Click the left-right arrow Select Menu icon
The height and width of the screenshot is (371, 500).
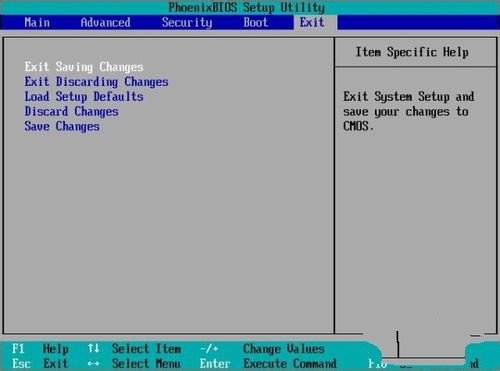(93, 364)
